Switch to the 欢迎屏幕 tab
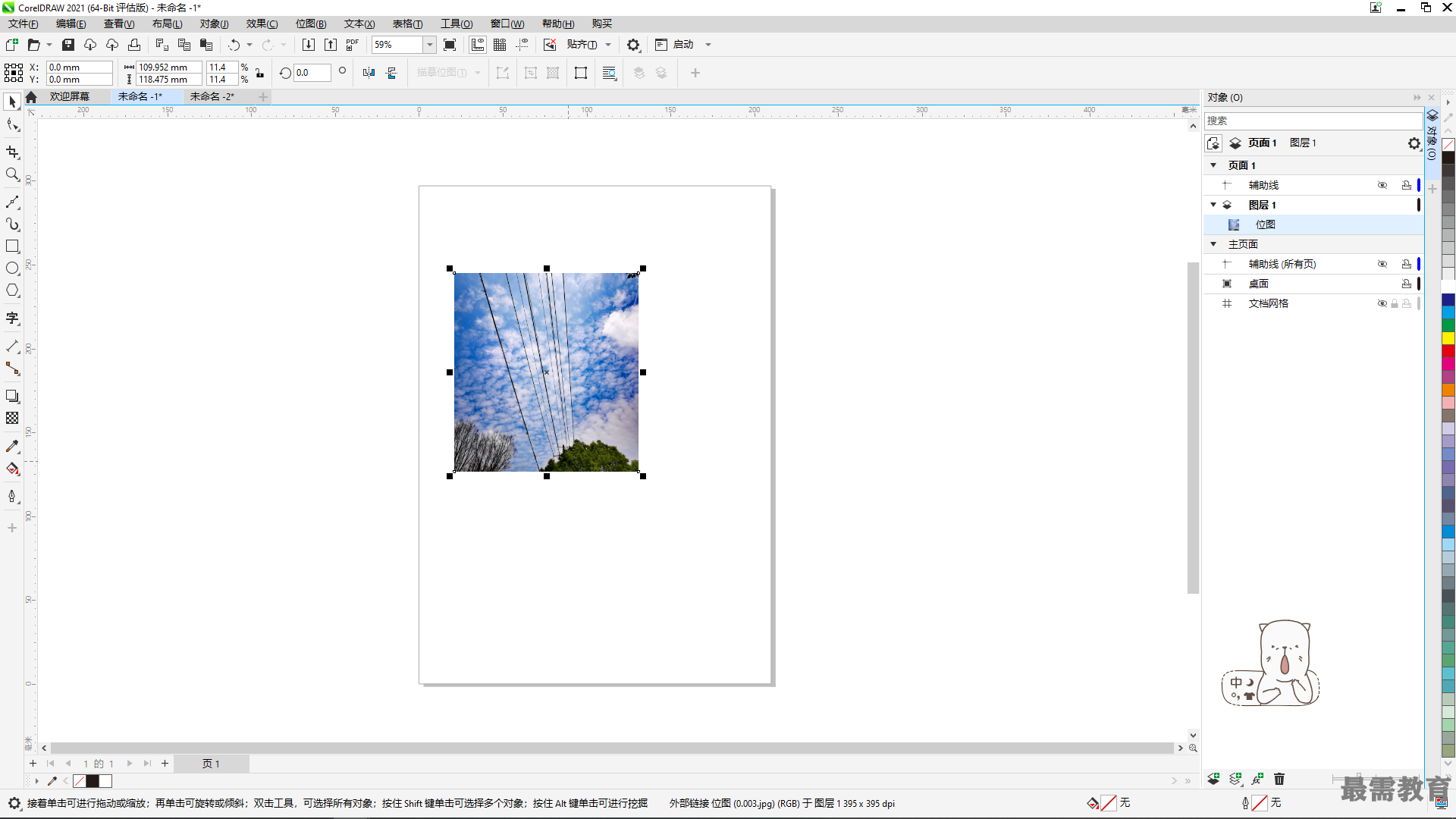1456x819 pixels. point(70,97)
